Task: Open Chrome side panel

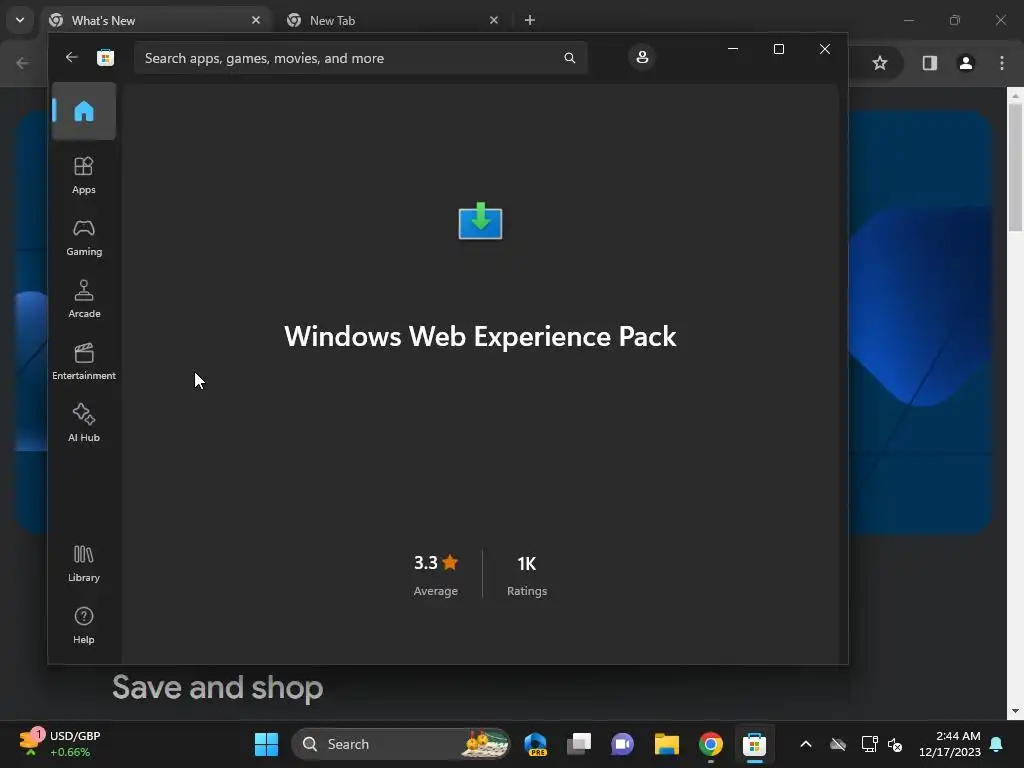Action: pyautogui.click(x=929, y=63)
